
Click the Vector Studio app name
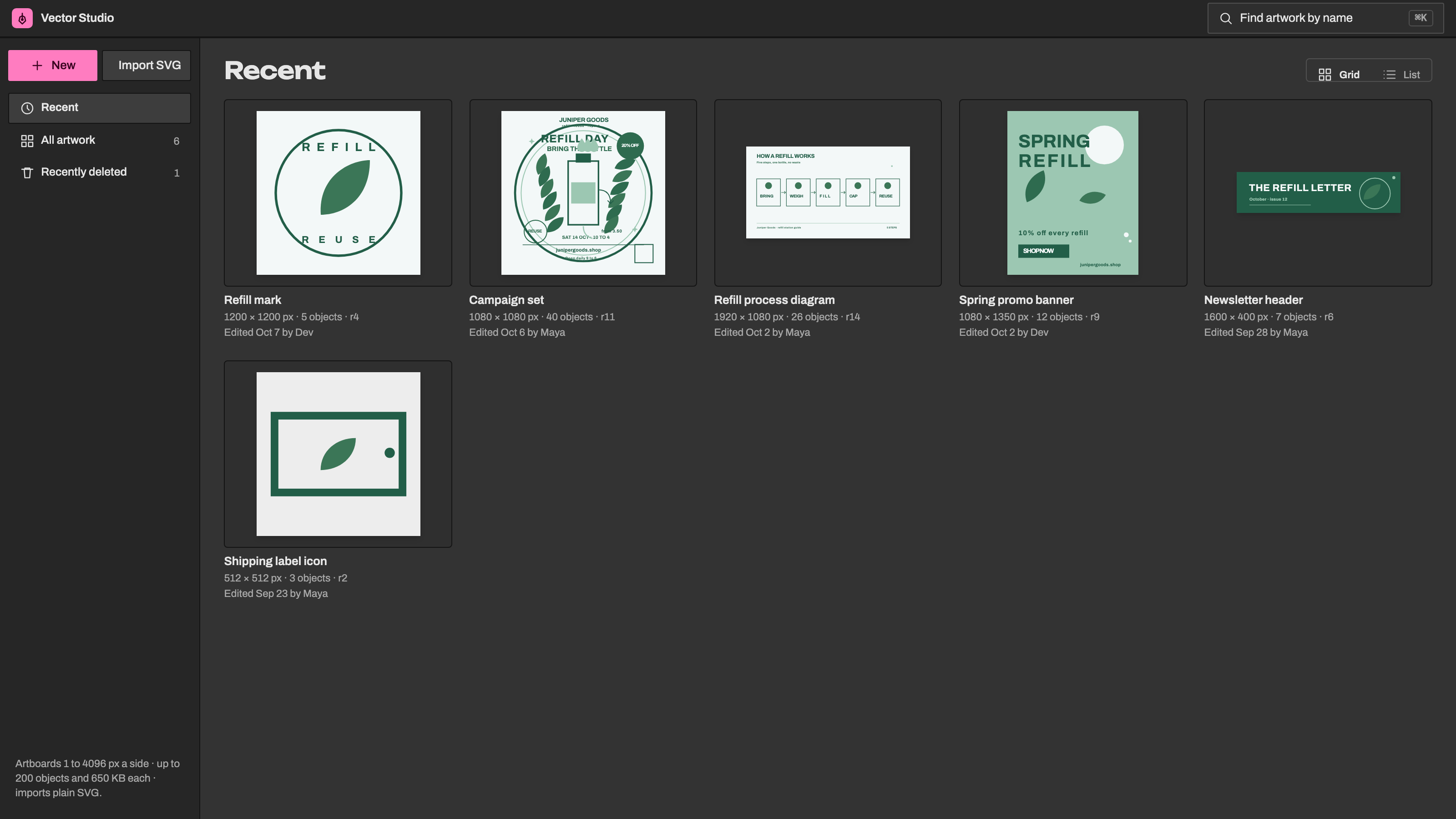click(77, 18)
